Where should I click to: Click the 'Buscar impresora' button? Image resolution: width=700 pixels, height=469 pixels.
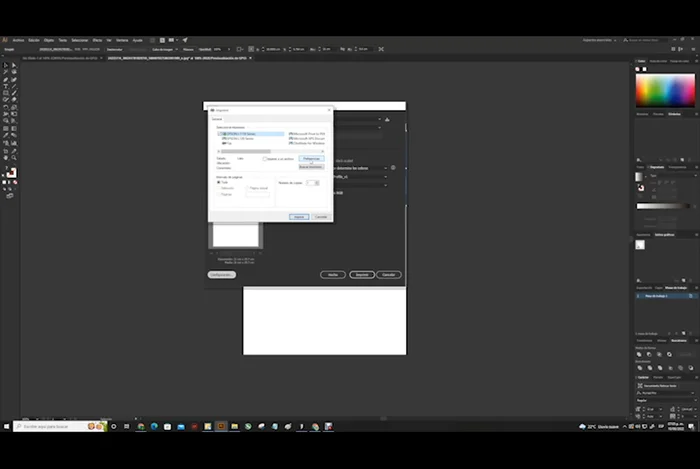(311, 167)
